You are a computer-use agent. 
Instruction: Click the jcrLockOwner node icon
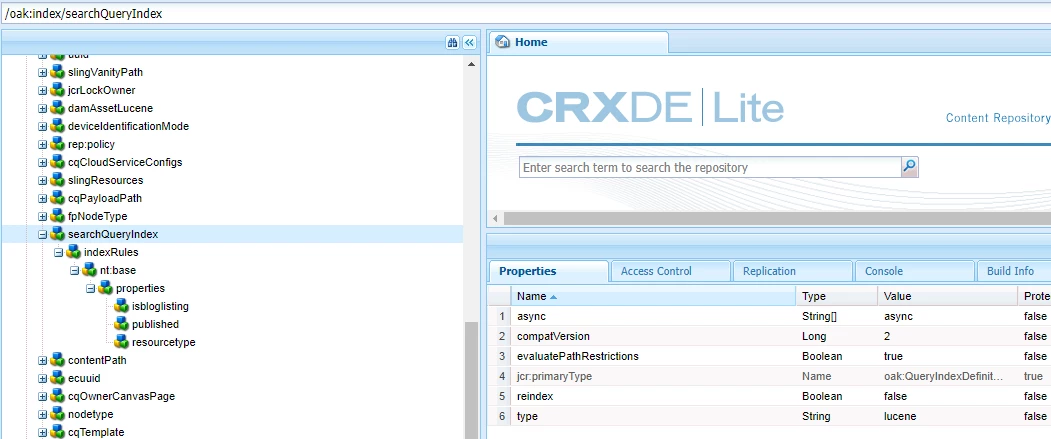[x=57, y=90]
